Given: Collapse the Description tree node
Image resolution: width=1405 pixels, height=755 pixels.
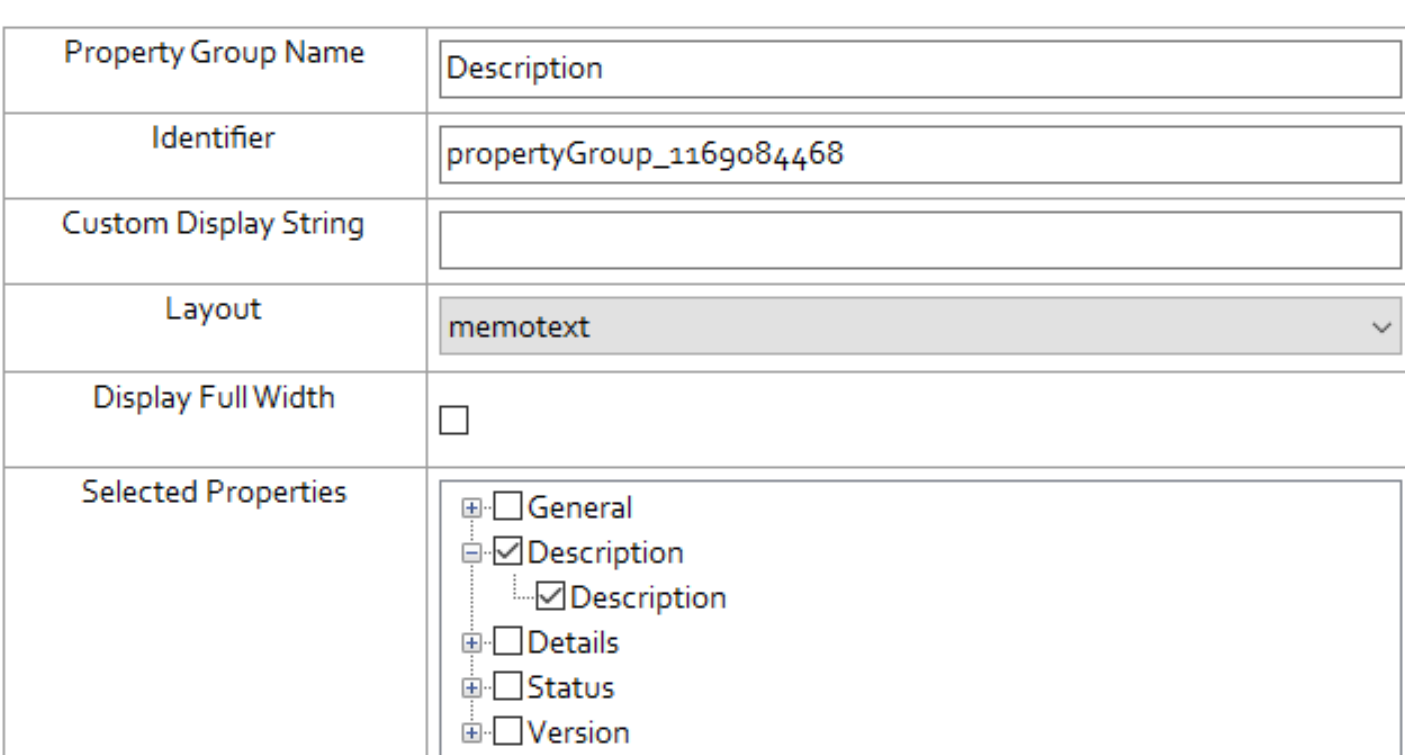Looking at the screenshot, I should point(467,552).
